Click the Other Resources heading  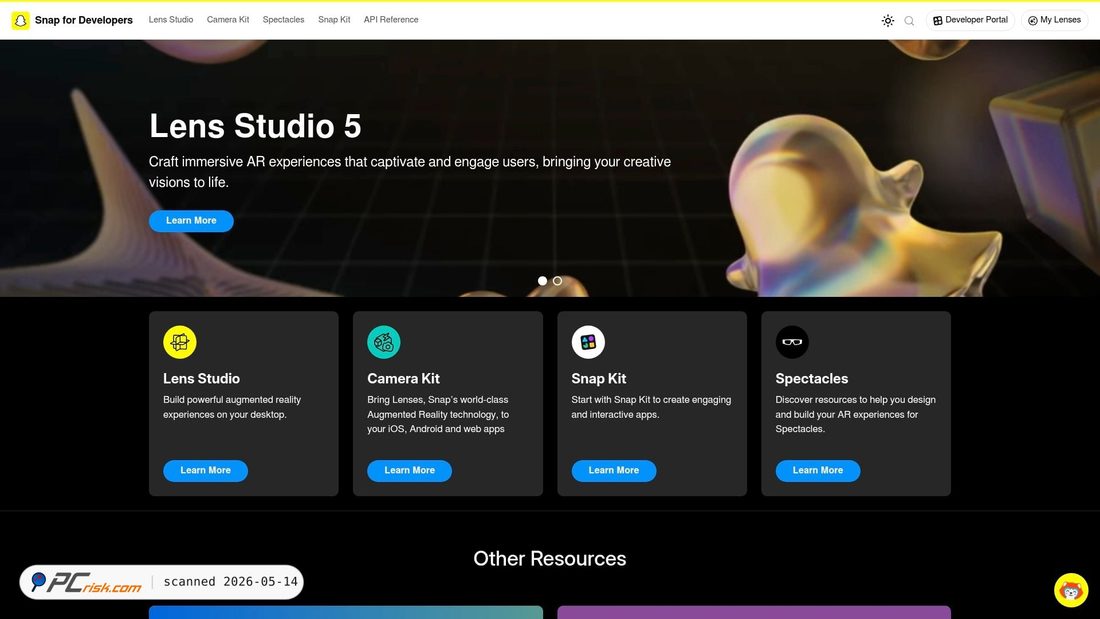tap(550, 559)
